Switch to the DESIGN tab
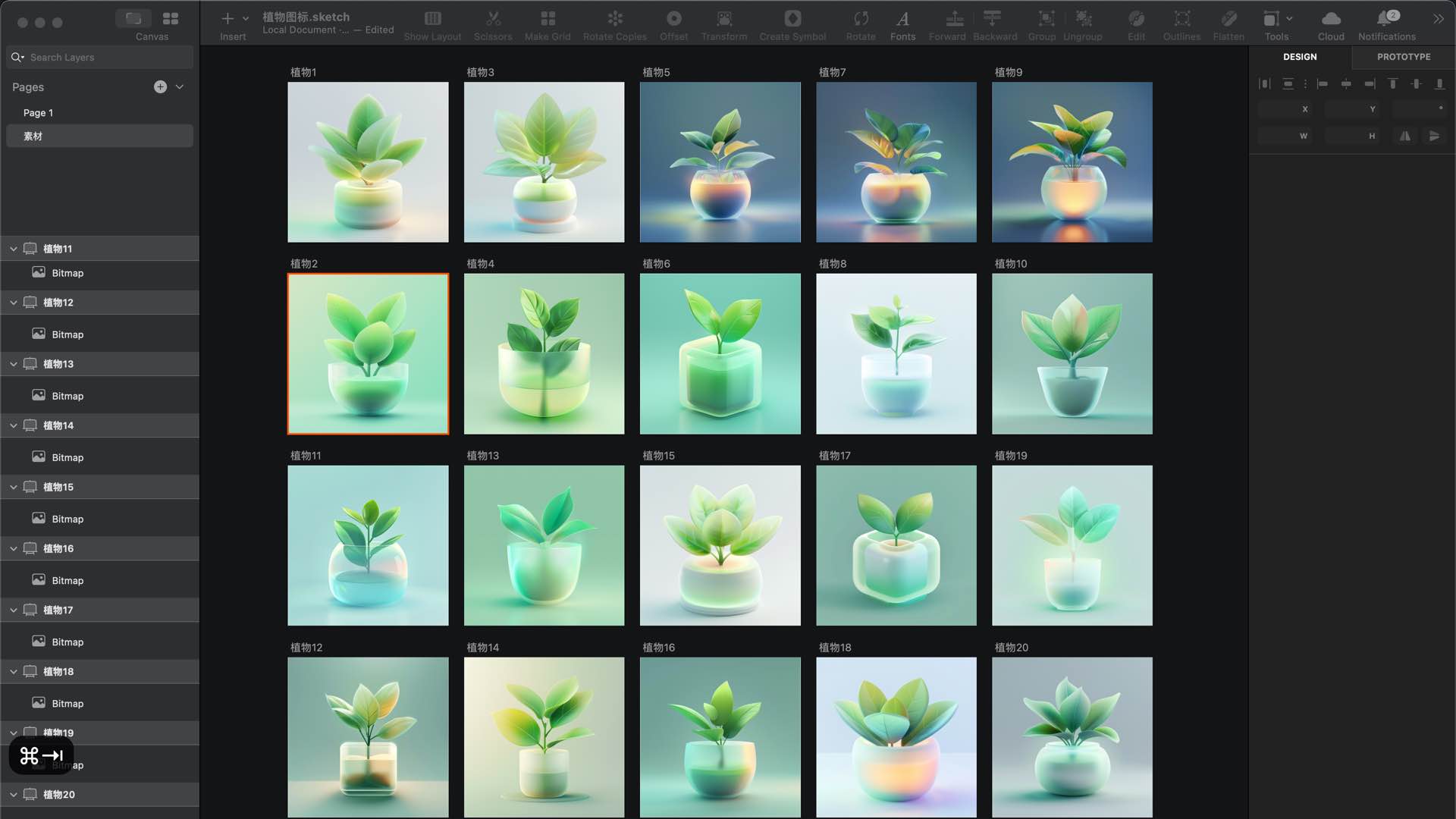The width and height of the screenshot is (1456, 819). click(1300, 56)
